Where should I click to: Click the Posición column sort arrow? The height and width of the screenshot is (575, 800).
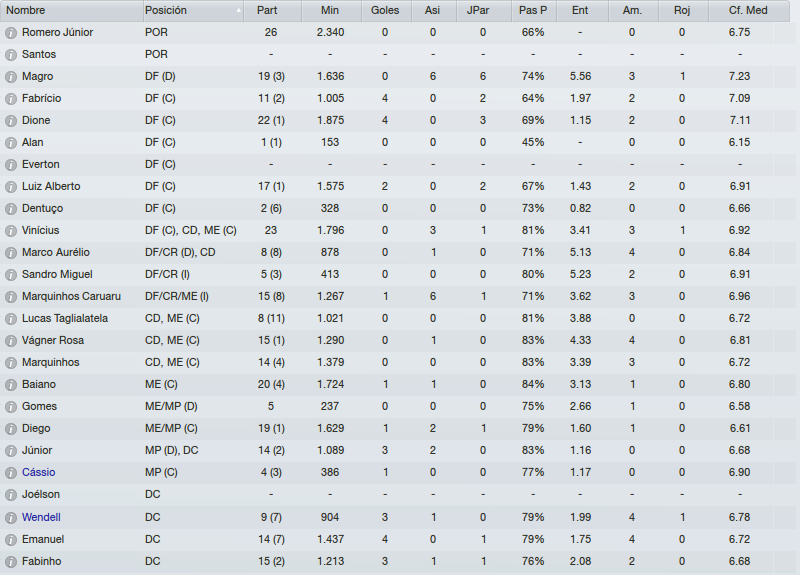click(x=238, y=10)
